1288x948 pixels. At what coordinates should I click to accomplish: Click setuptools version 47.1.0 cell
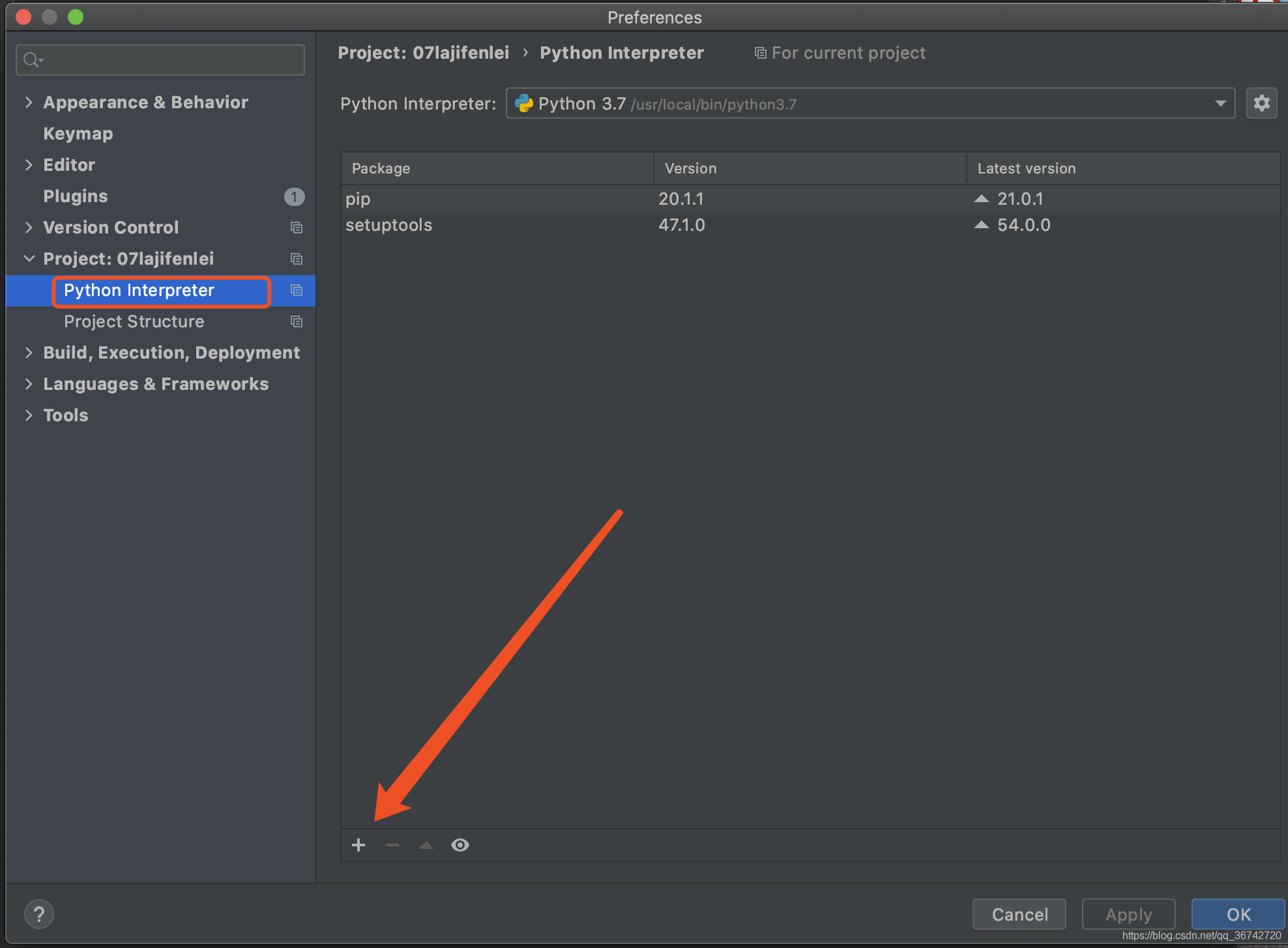[682, 225]
